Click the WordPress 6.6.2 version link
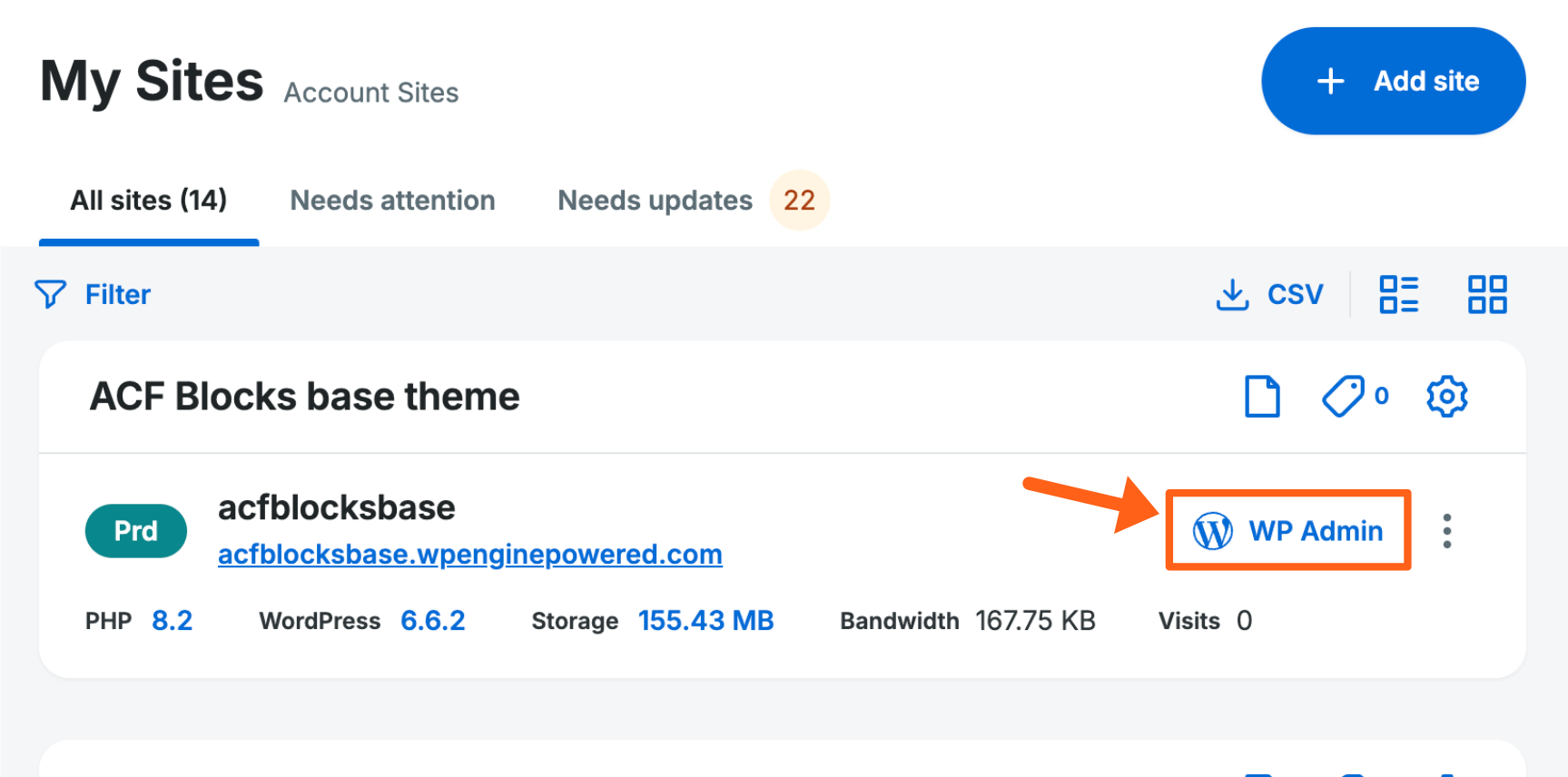The image size is (1568, 777). [433, 620]
